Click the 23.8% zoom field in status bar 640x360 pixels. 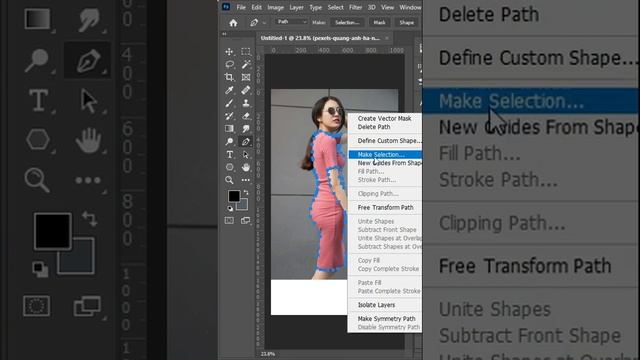pyautogui.click(x=268, y=354)
